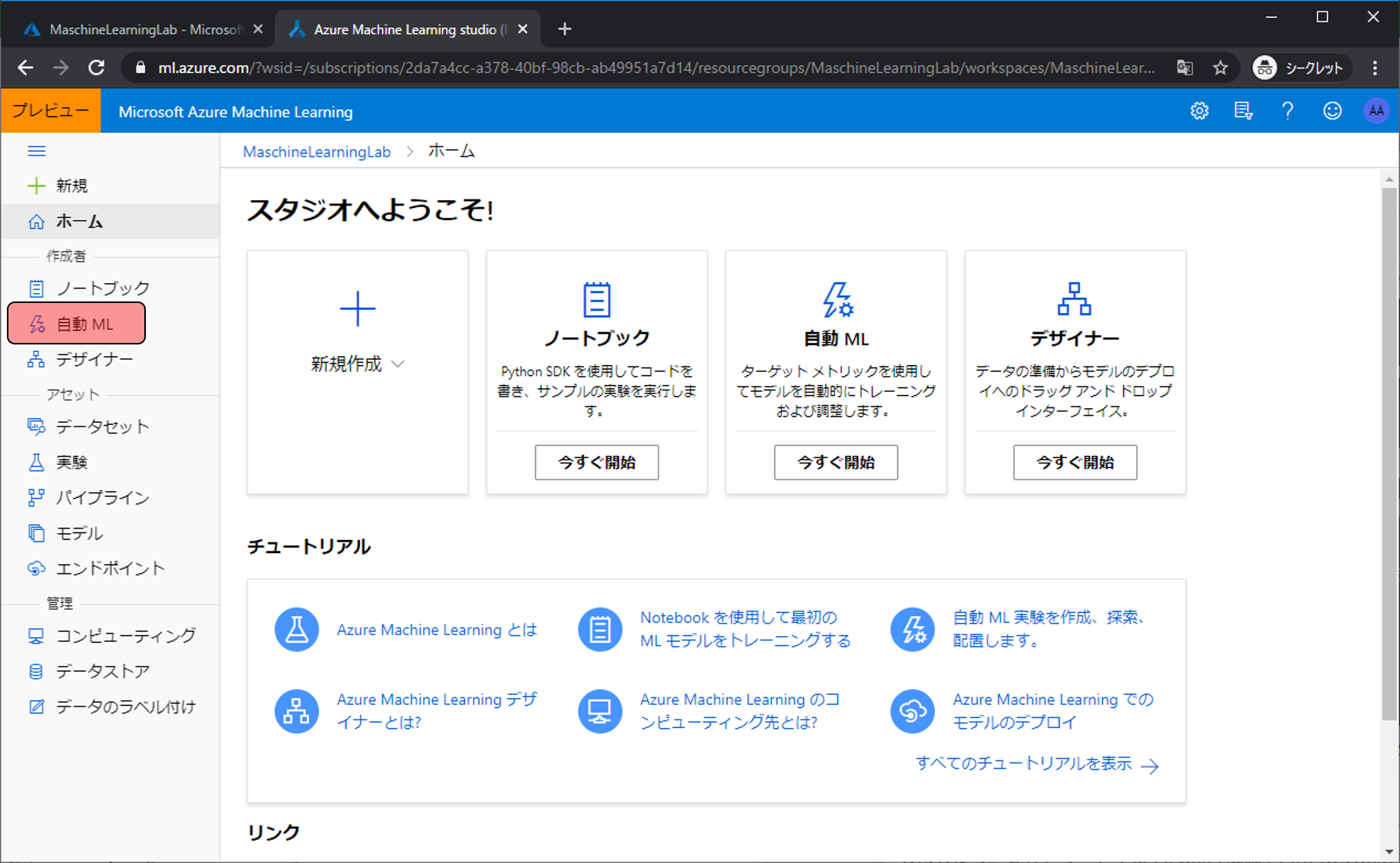Click the settings gear icon in header

[x=1199, y=111]
